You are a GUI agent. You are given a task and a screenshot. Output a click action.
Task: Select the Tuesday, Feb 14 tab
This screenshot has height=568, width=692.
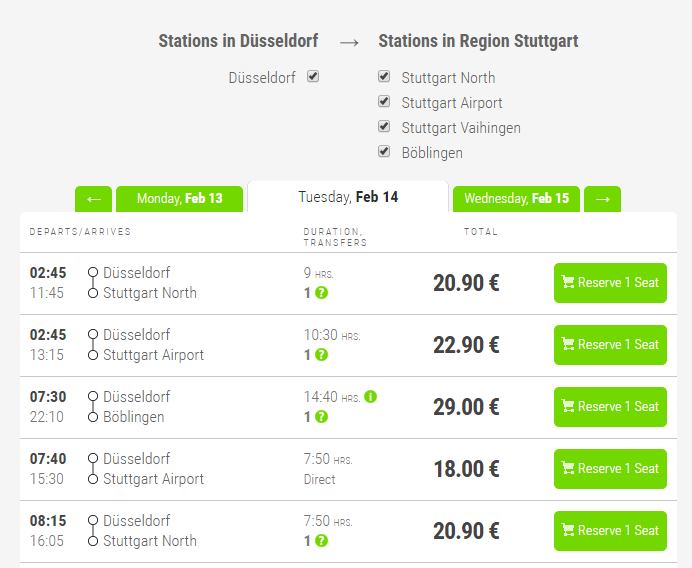click(x=348, y=197)
